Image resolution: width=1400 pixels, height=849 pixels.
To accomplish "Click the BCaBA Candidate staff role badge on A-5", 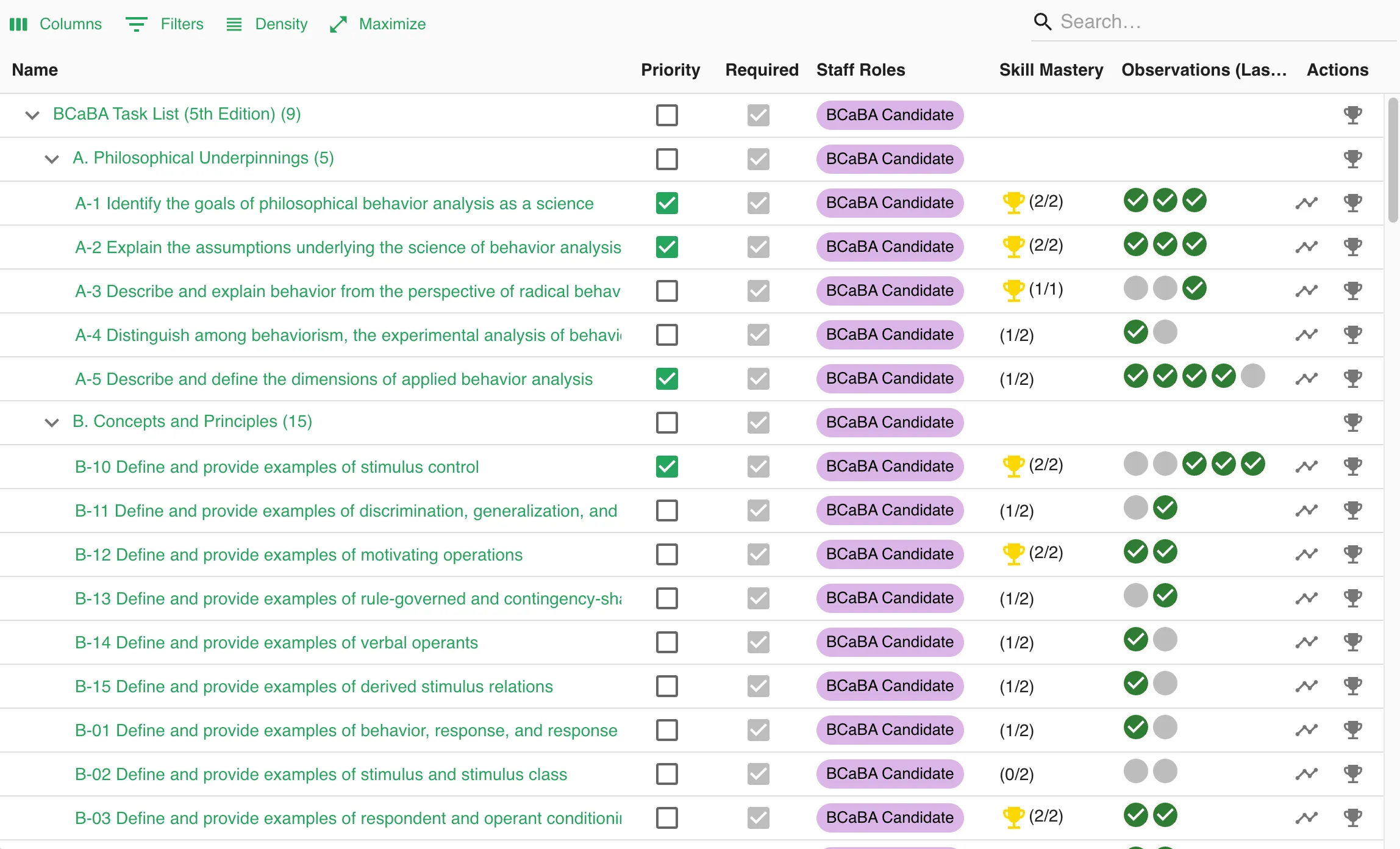I will click(888, 379).
